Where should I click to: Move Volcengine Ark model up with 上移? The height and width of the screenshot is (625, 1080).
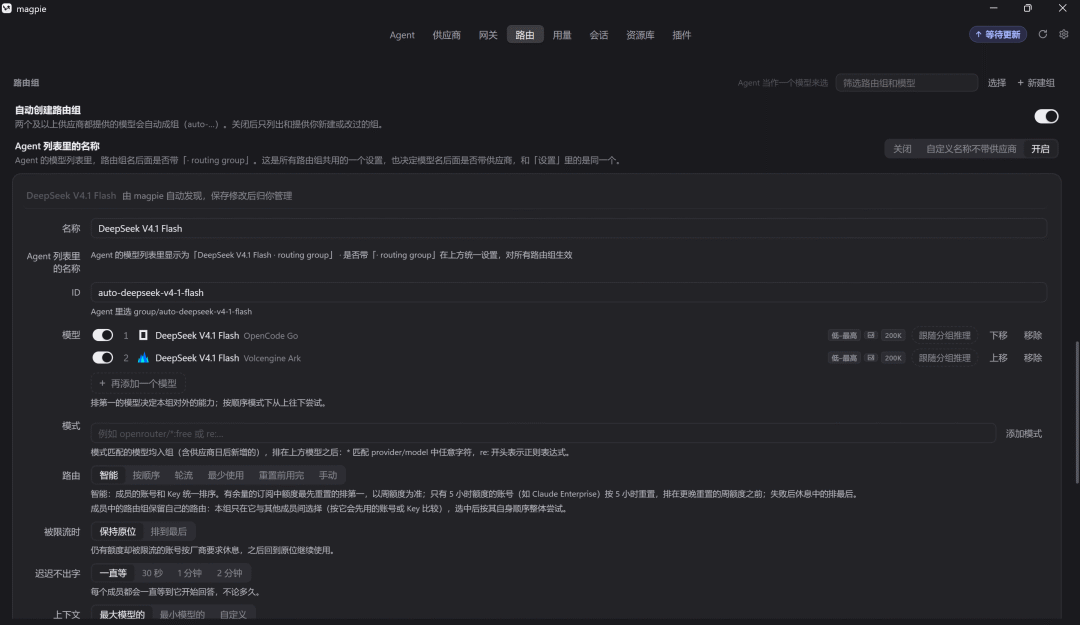point(998,358)
